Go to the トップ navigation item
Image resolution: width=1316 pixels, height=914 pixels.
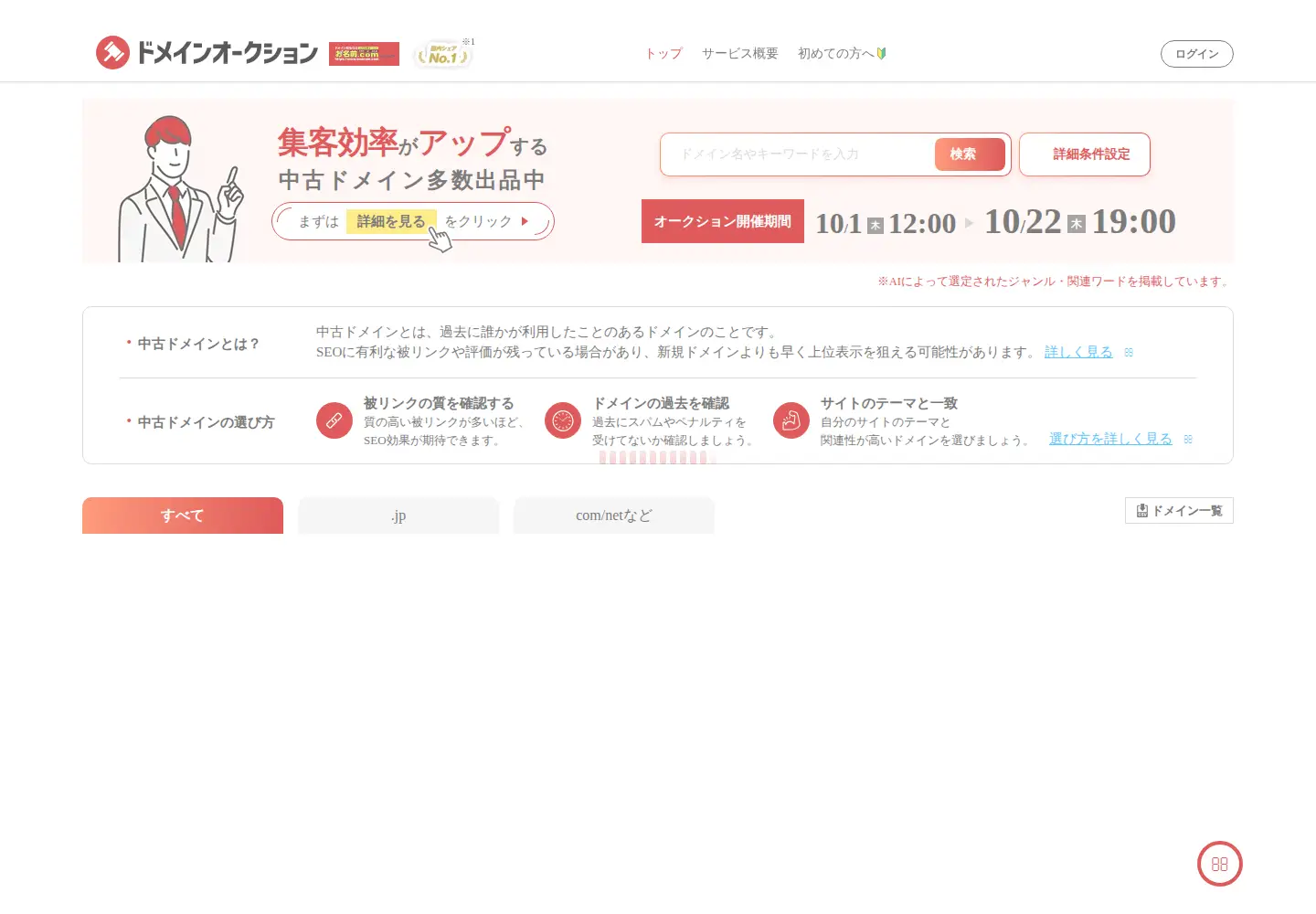tap(663, 54)
